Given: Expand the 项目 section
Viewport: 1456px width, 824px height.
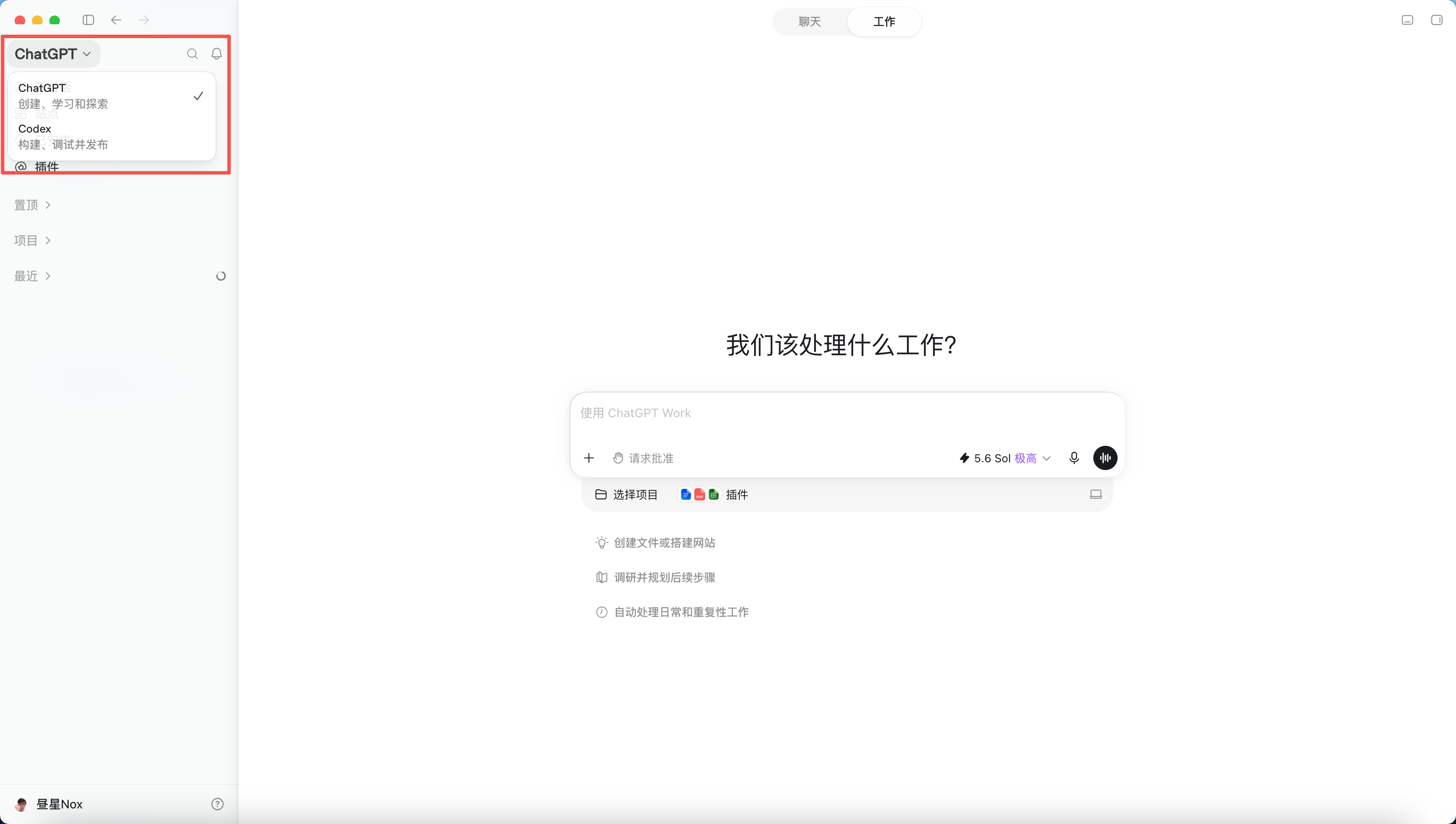Looking at the screenshot, I should [32, 240].
